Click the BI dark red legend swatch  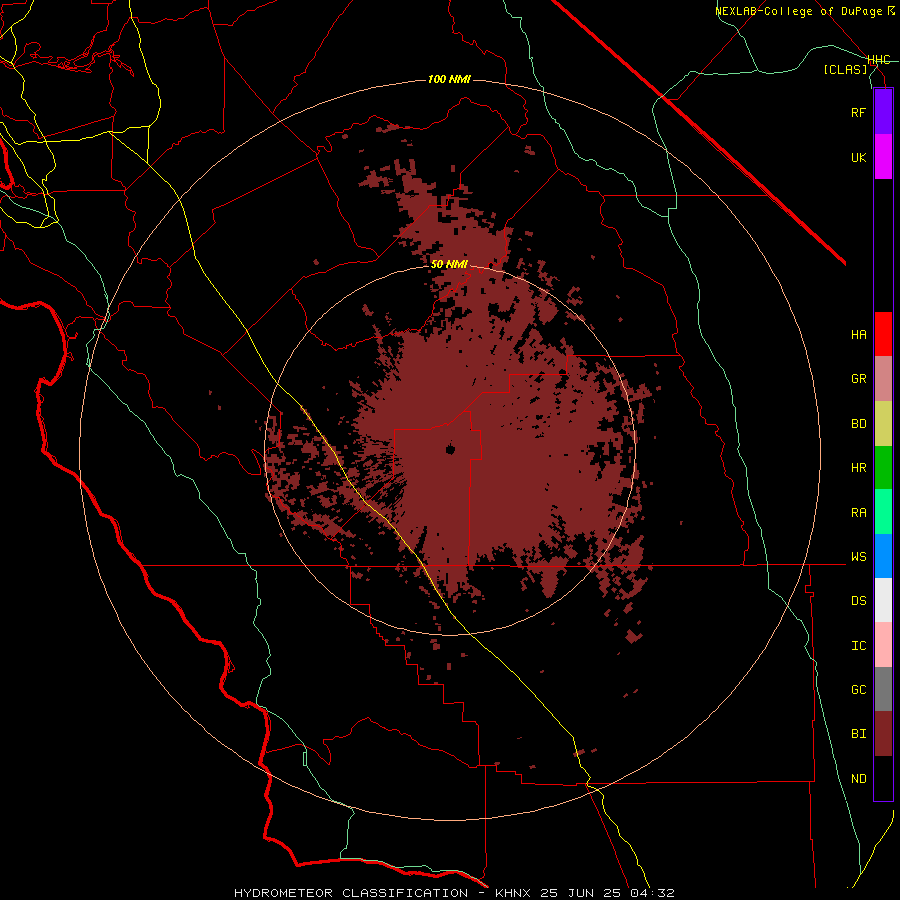coord(883,734)
